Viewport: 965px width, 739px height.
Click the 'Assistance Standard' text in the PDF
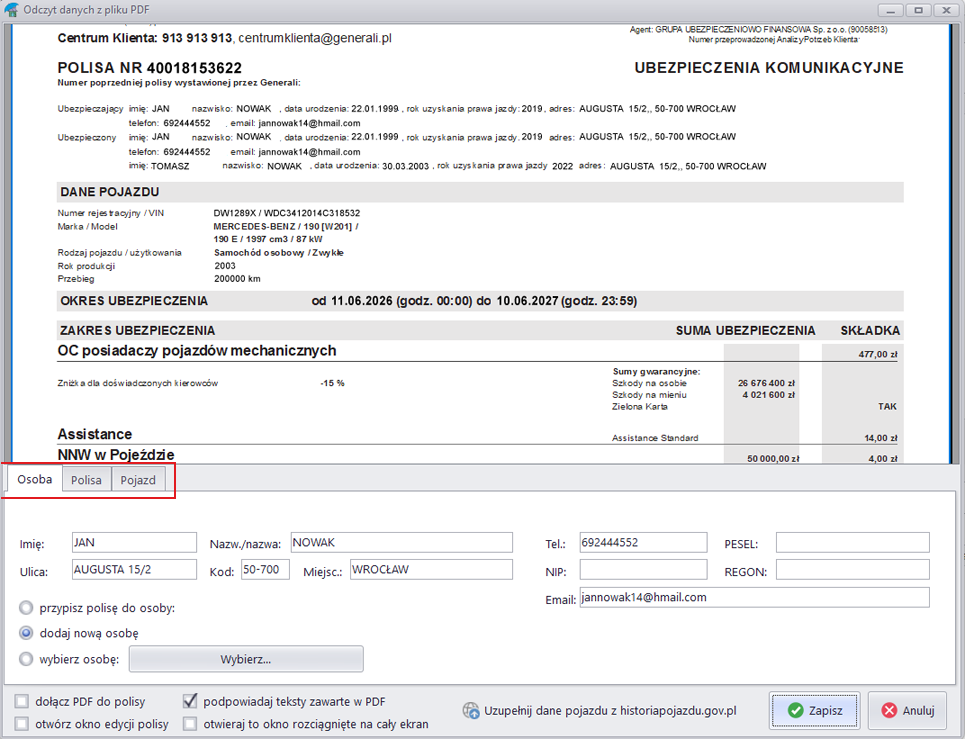click(655, 438)
